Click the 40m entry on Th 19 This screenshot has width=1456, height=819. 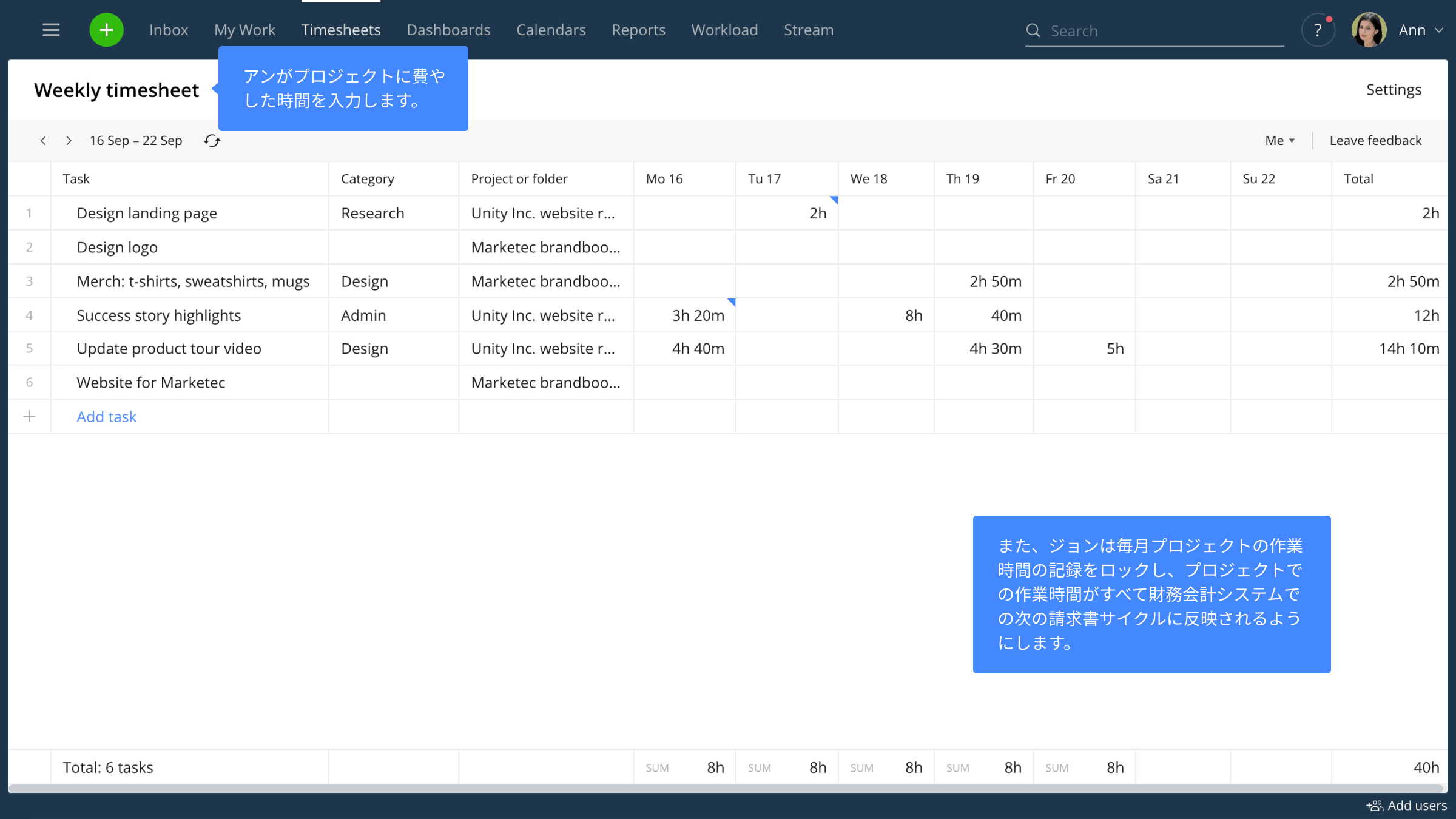[1006, 315]
